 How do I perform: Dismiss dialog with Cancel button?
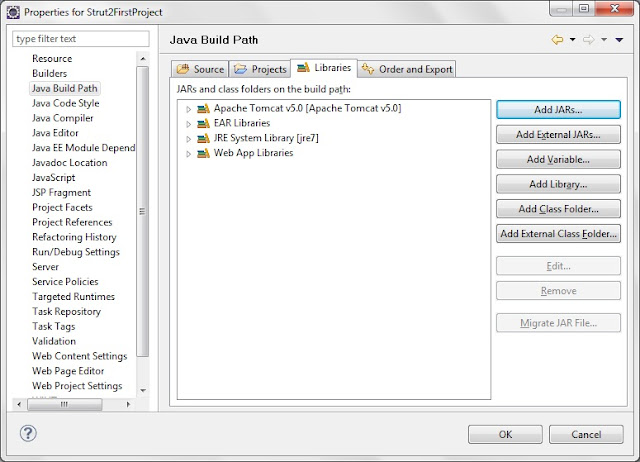pyautogui.click(x=586, y=434)
